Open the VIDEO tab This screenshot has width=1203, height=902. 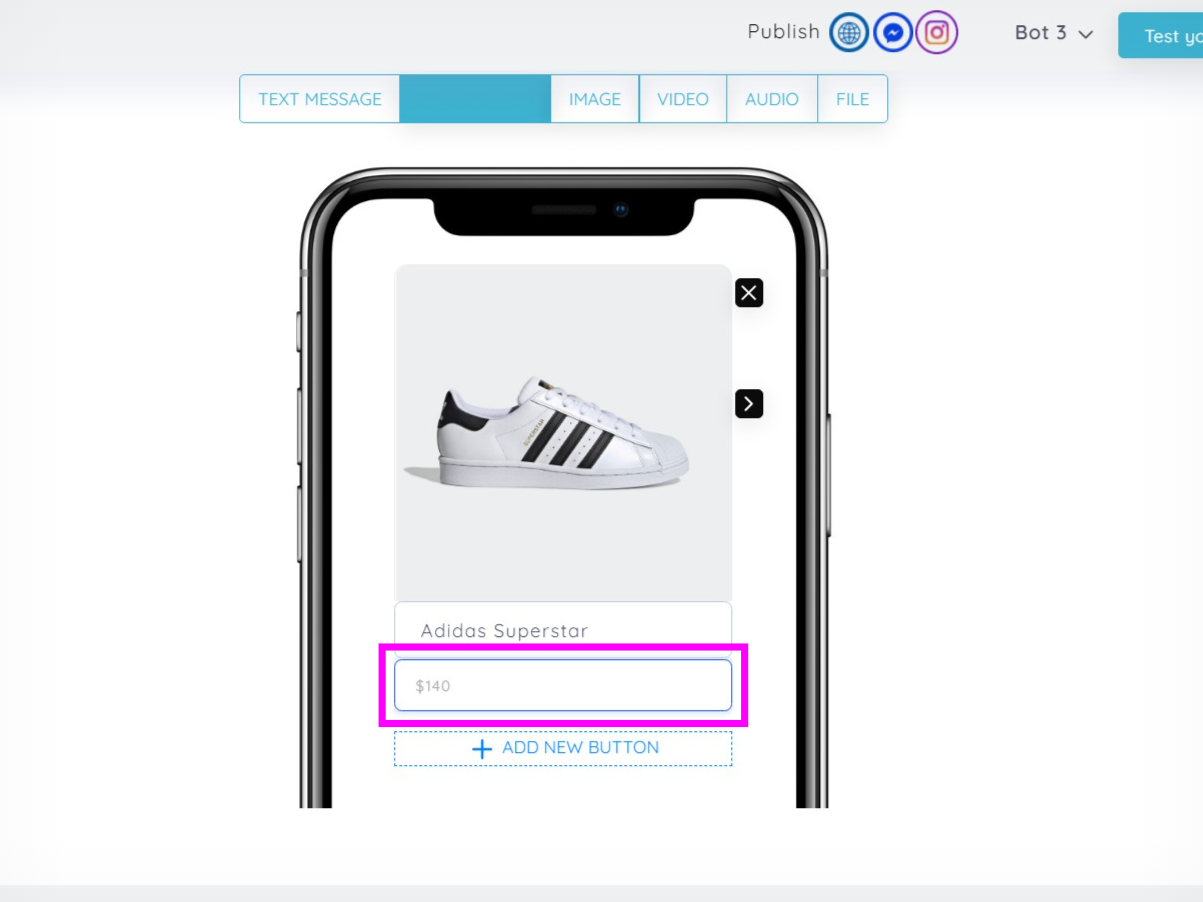point(683,99)
